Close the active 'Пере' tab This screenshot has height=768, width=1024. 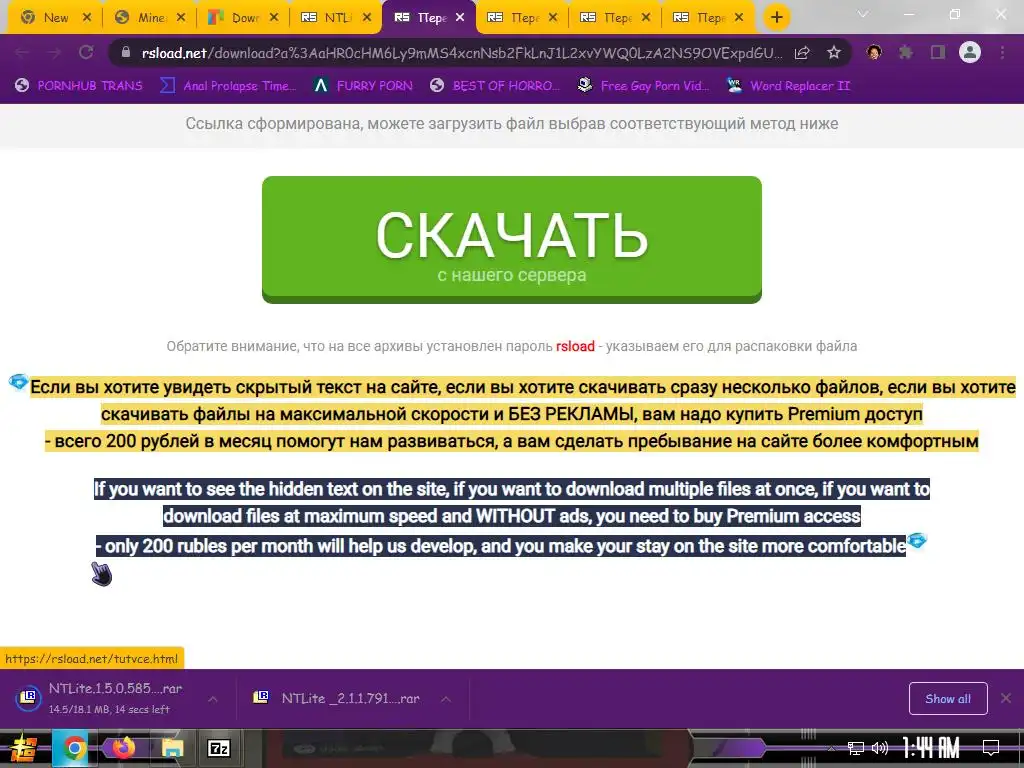point(460,18)
